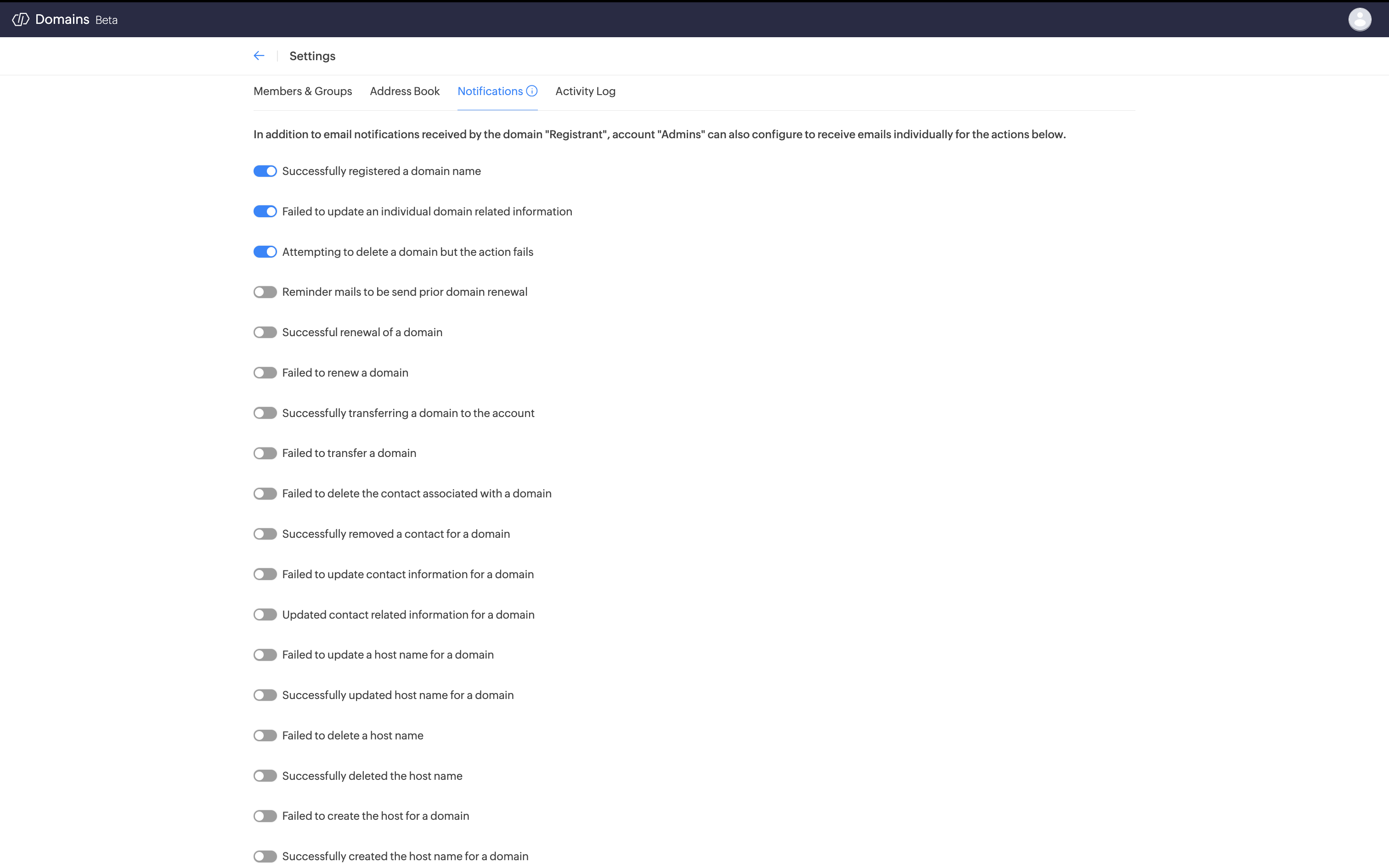1389x868 pixels.
Task: Go back using the arrow icon
Action: (259, 56)
